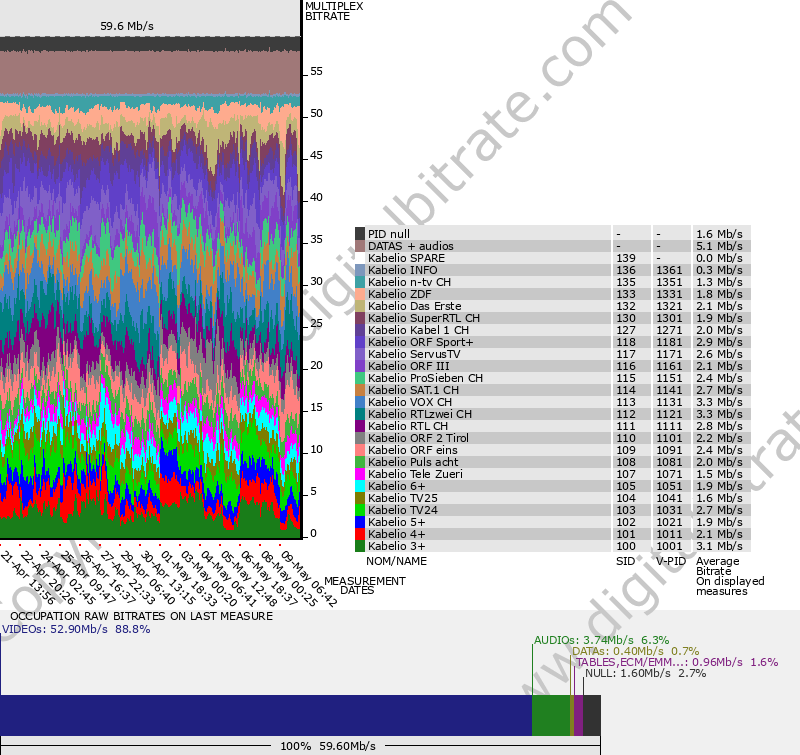Click SID value 139 for Kabelio SPARE
The width and height of the screenshot is (800, 755).
626,258
